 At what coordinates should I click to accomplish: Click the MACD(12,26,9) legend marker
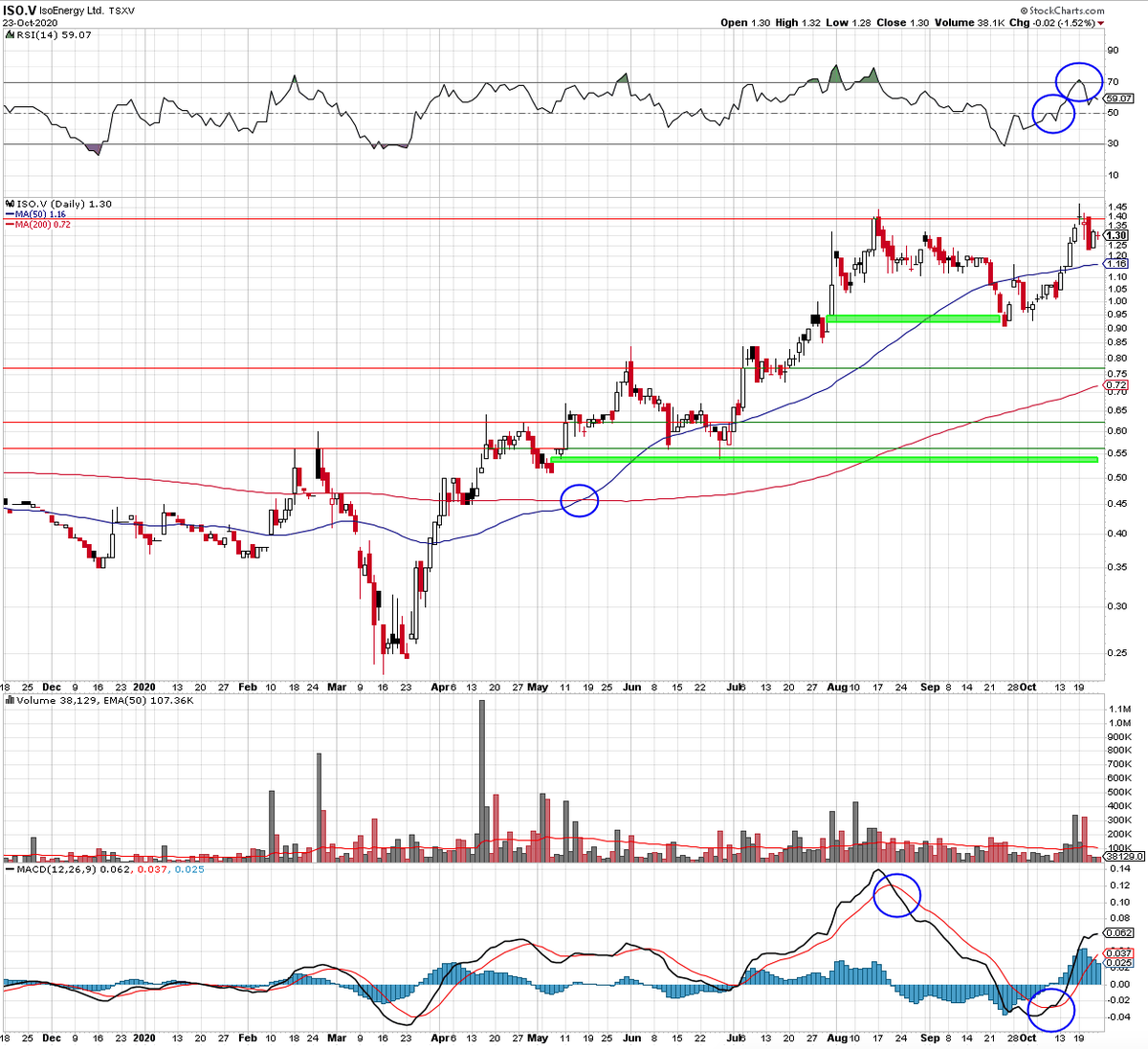(x=10, y=869)
